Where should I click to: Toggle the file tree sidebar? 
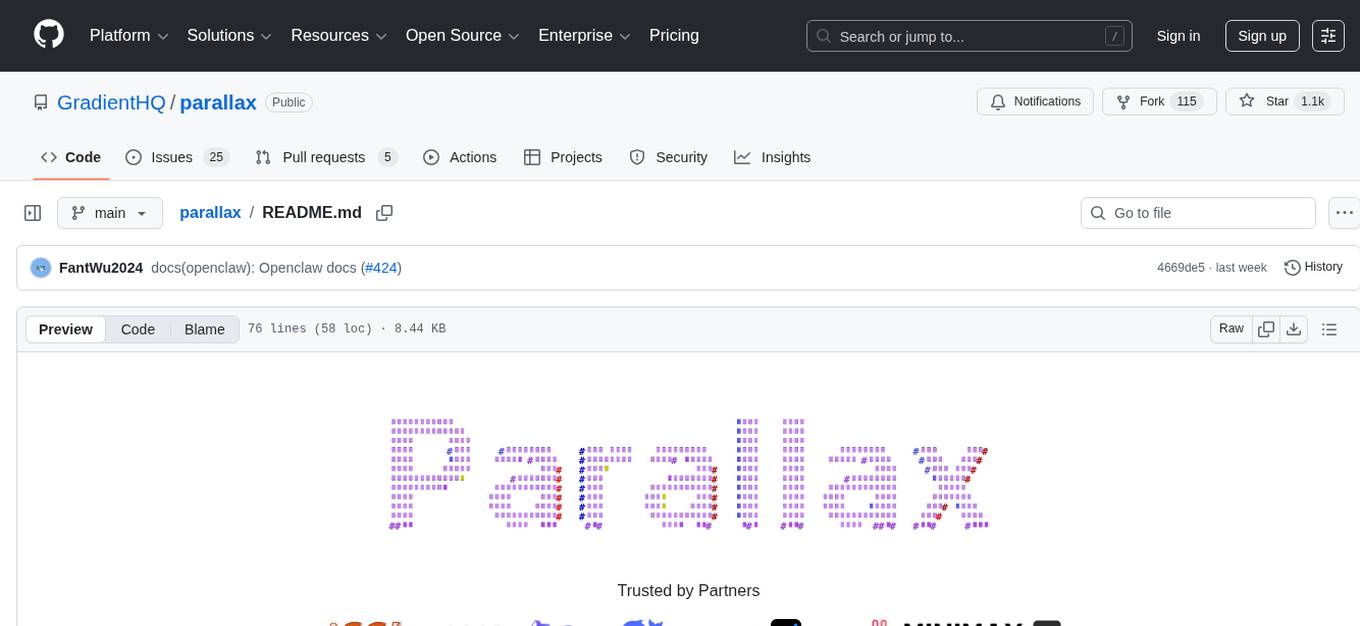click(33, 213)
